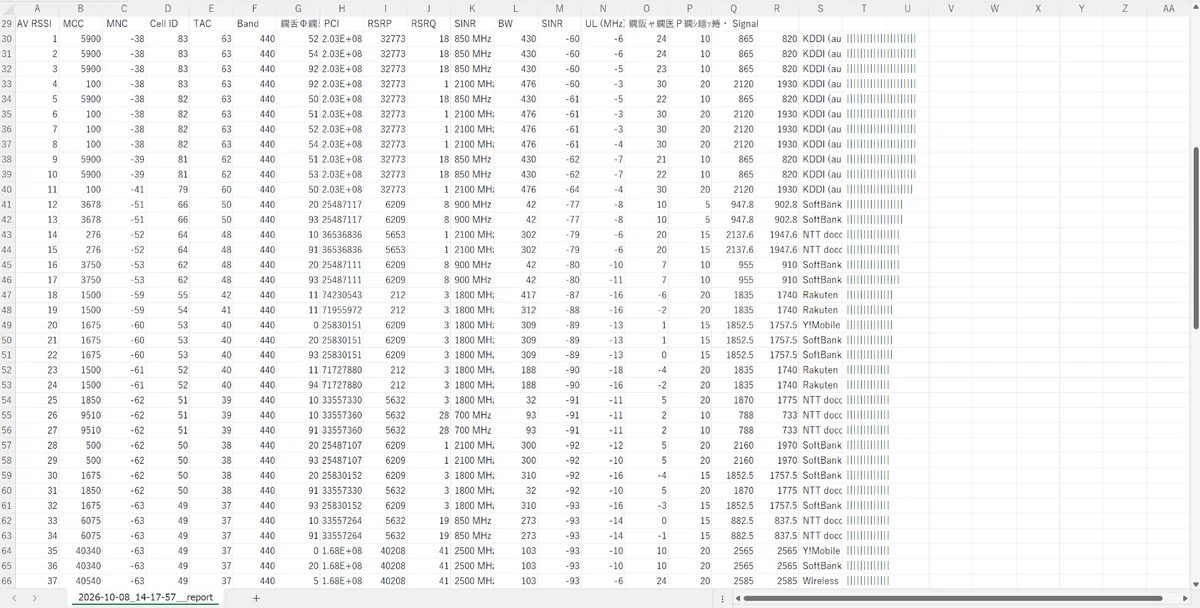The image size is (1200, 608).
Task: Select the 'PCI' header cell
Action: 342,23
